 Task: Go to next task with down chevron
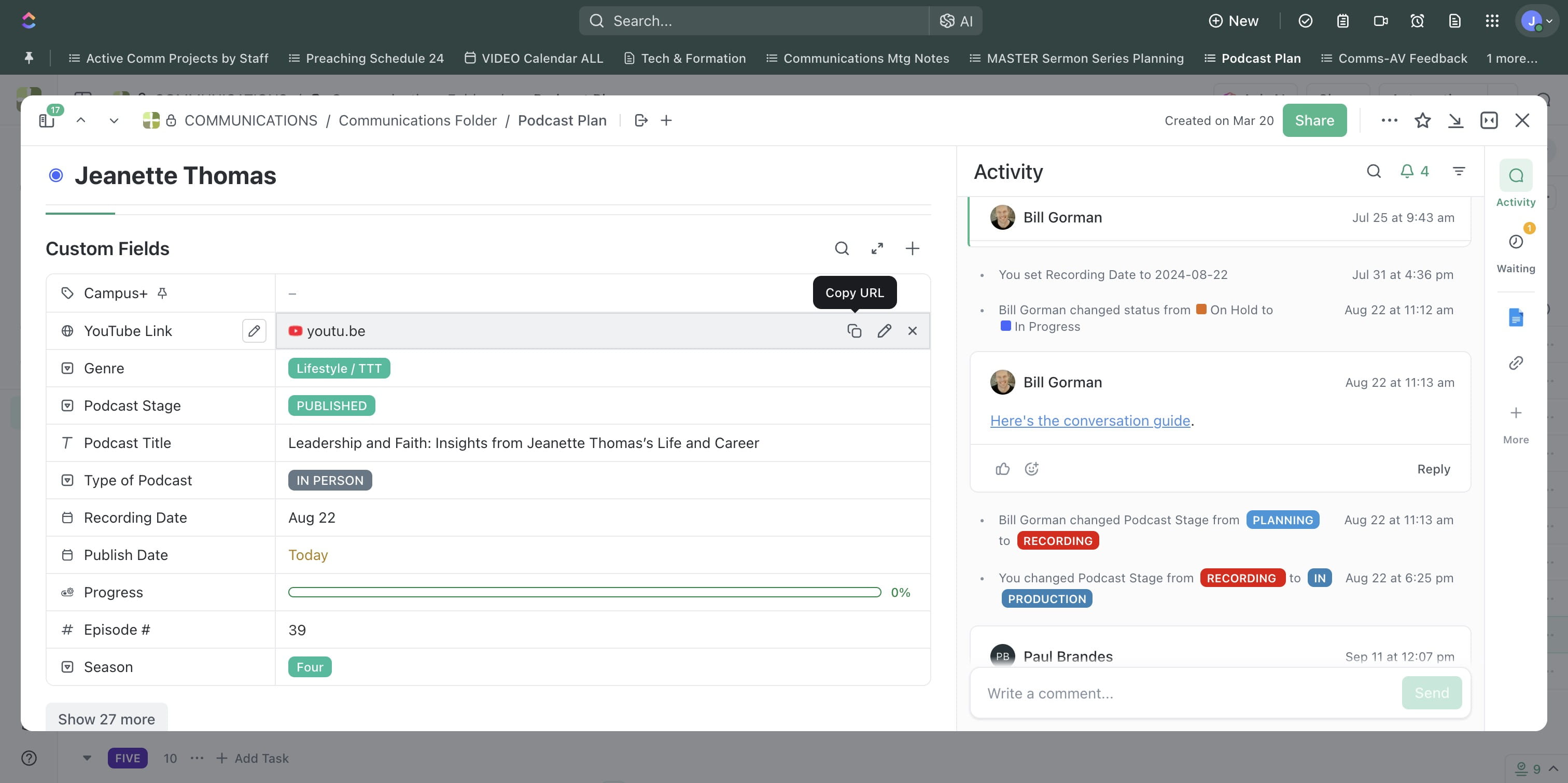point(114,120)
